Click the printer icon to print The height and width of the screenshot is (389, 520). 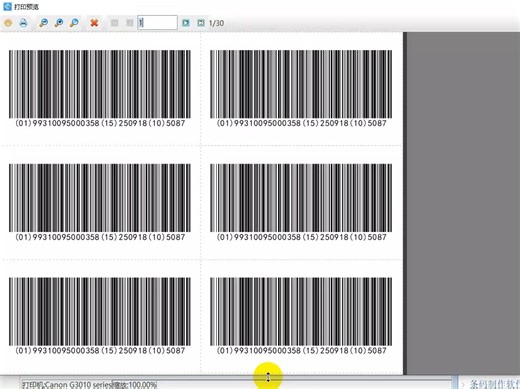click(23, 23)
